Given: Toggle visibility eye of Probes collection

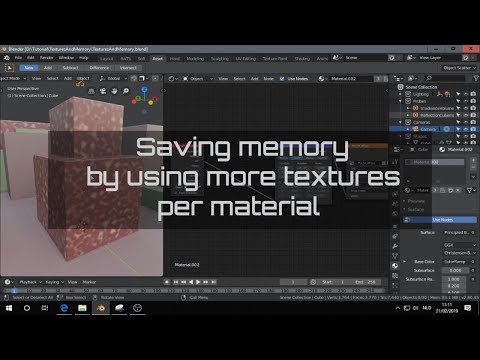Looking at the screenshot, I should [x=466, y=101].
